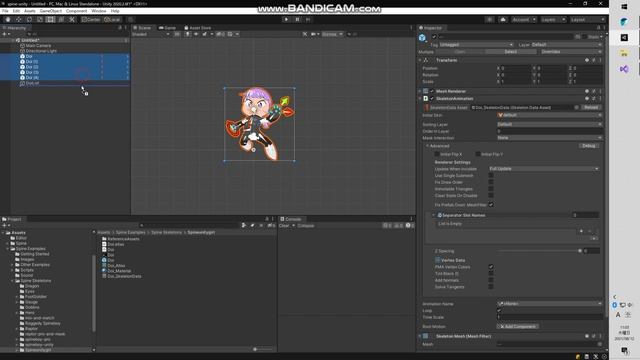The width and height of the screenshot is (640, 360).
Task: Switch to the Game tab
Action: pyautogui.click(x=167, y=28)
